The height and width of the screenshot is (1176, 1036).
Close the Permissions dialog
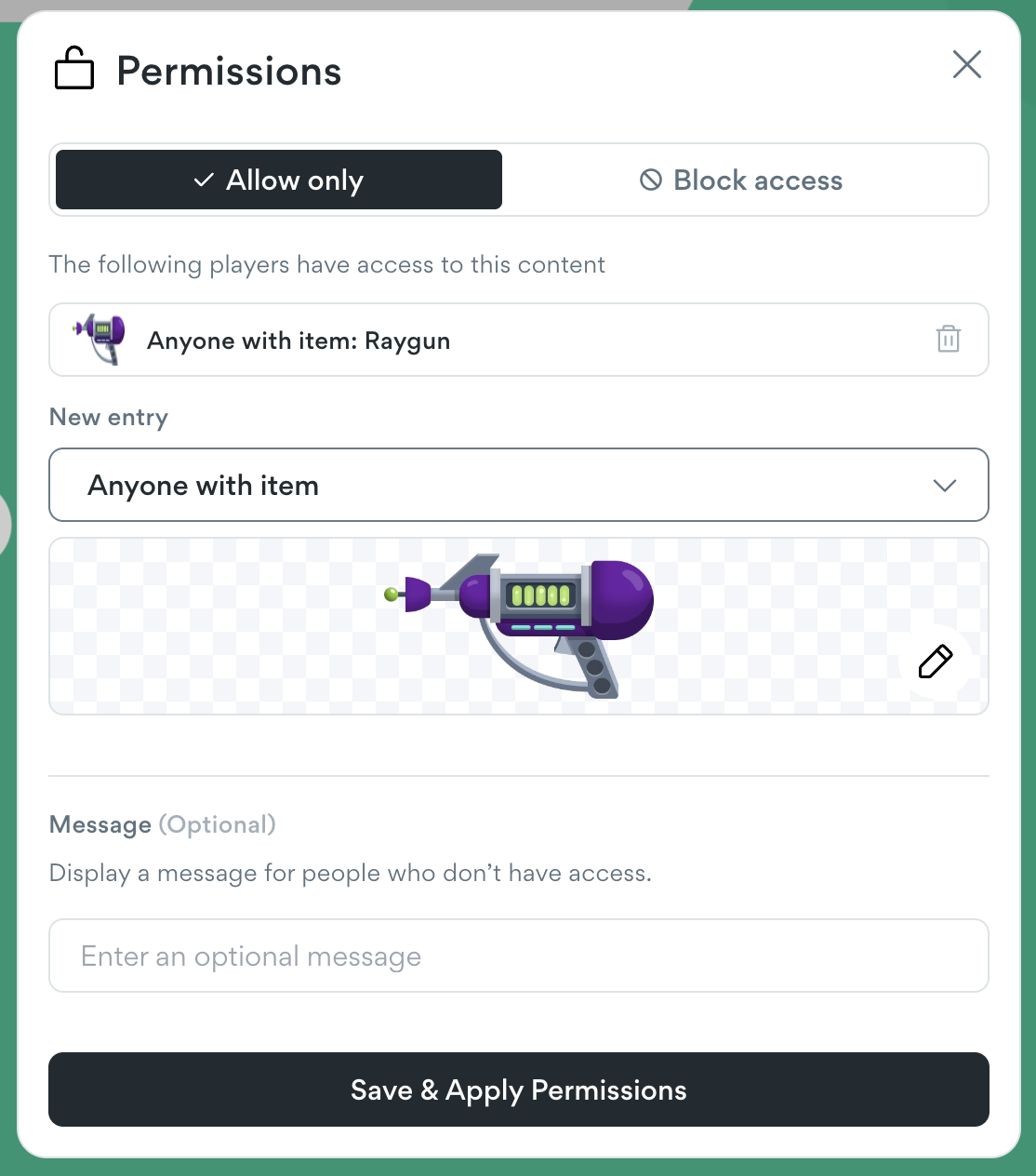pos(967,65)
